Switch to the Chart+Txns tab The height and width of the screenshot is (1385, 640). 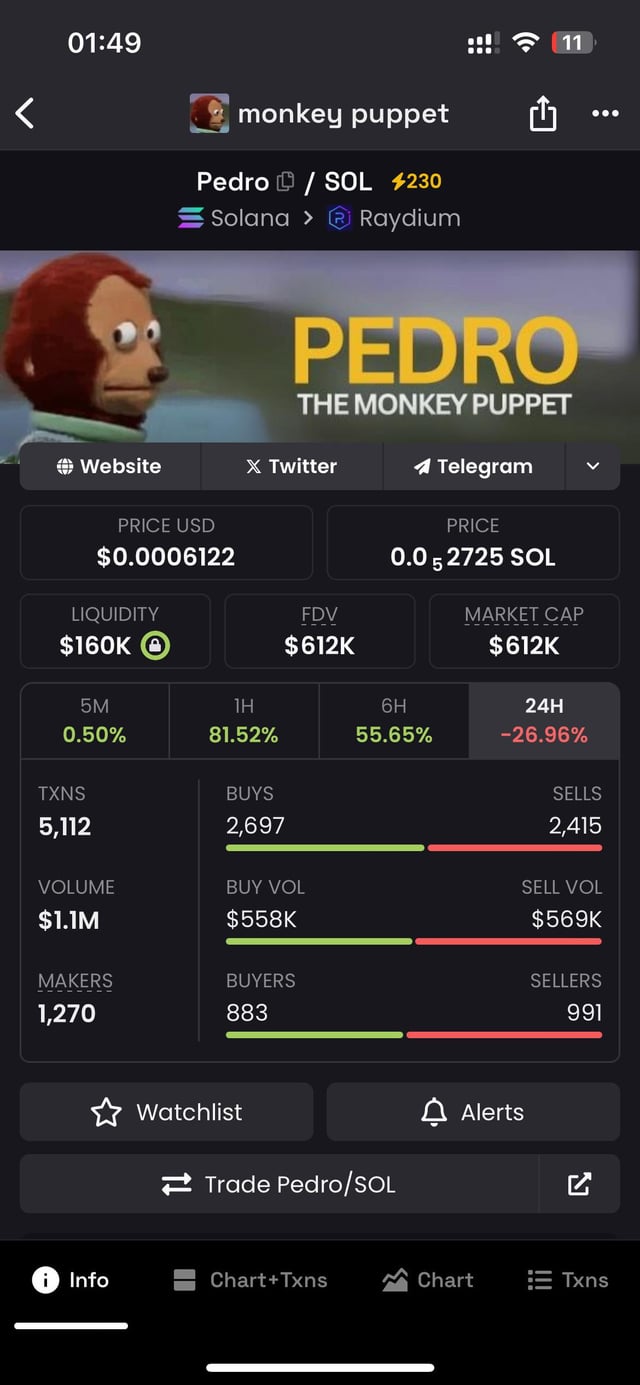(x=250, y=1280)
